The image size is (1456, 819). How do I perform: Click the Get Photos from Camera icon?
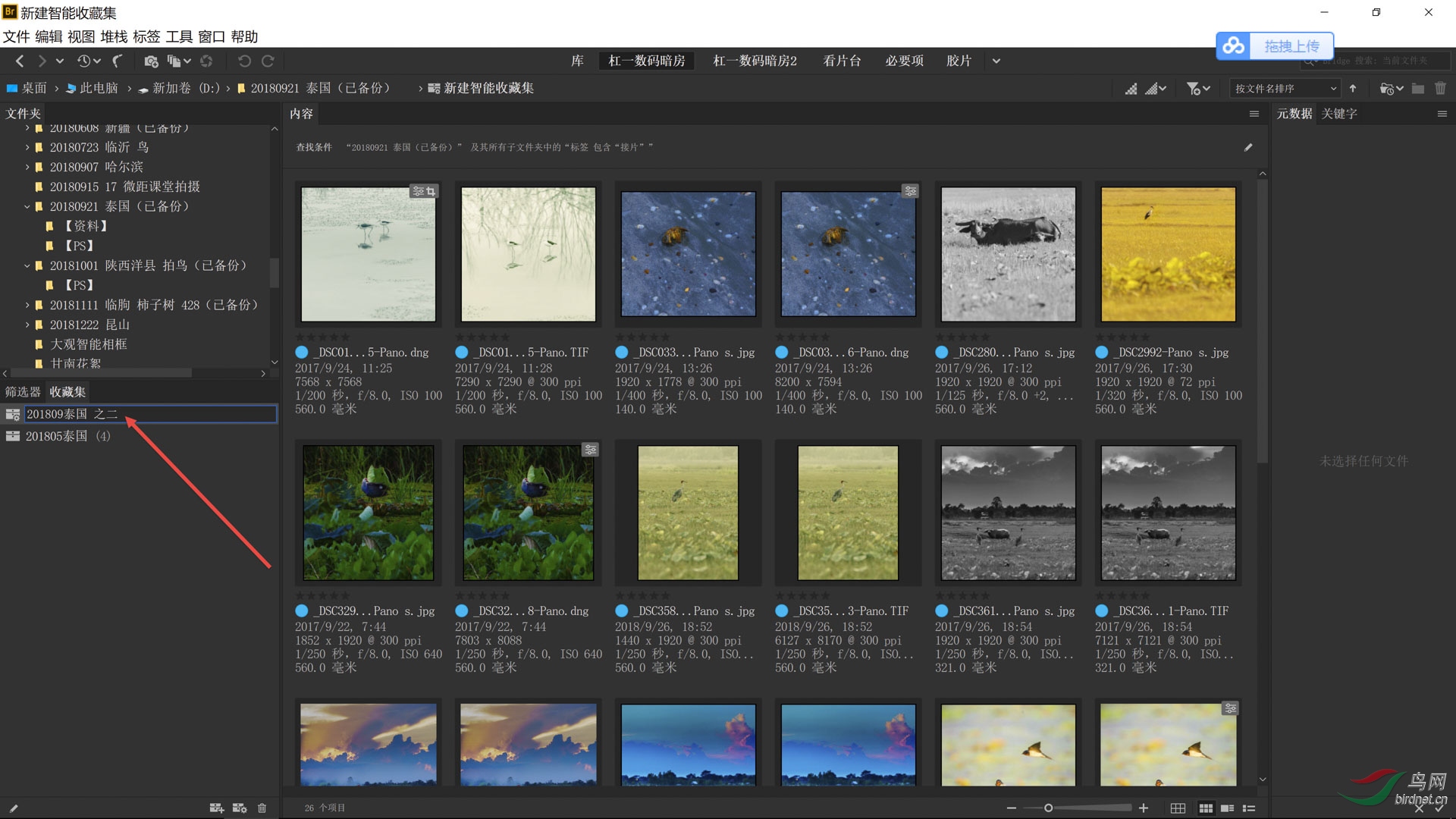pyautogui.click(x=151, y=61)
